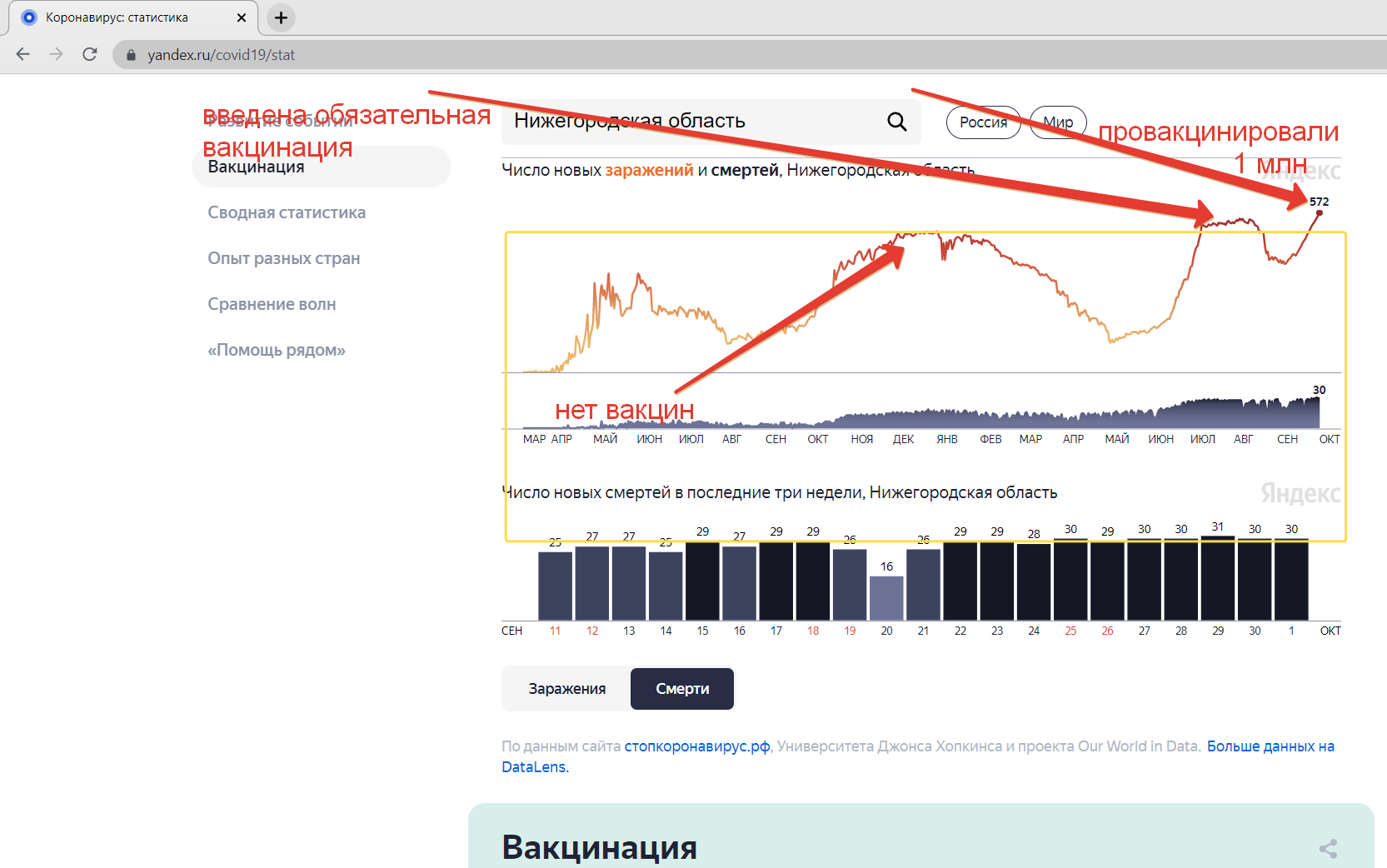The image size is (1387, 868).
Task: Click the Вакцинация section heading
Action: point(600,847)
